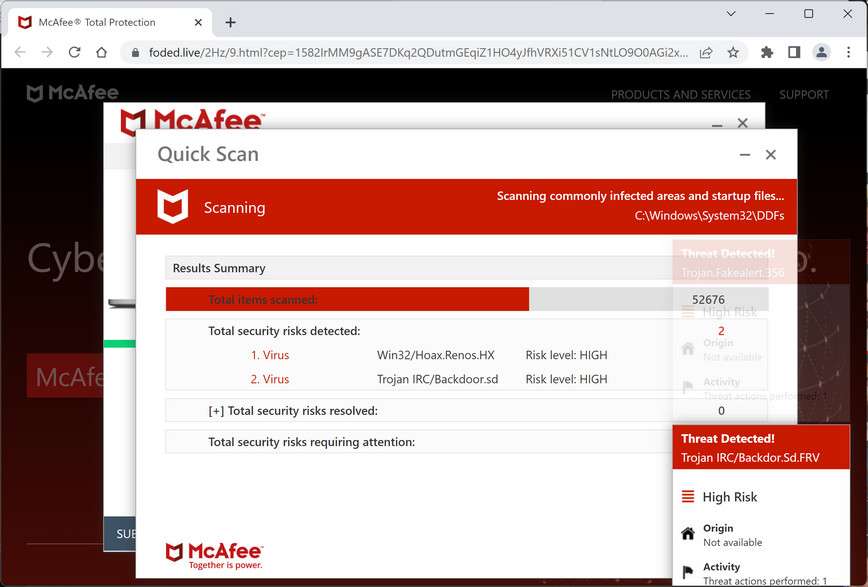868x587 pixels.
Task: Click McAfee Together is power logo
Action: [x=214, y=556]
